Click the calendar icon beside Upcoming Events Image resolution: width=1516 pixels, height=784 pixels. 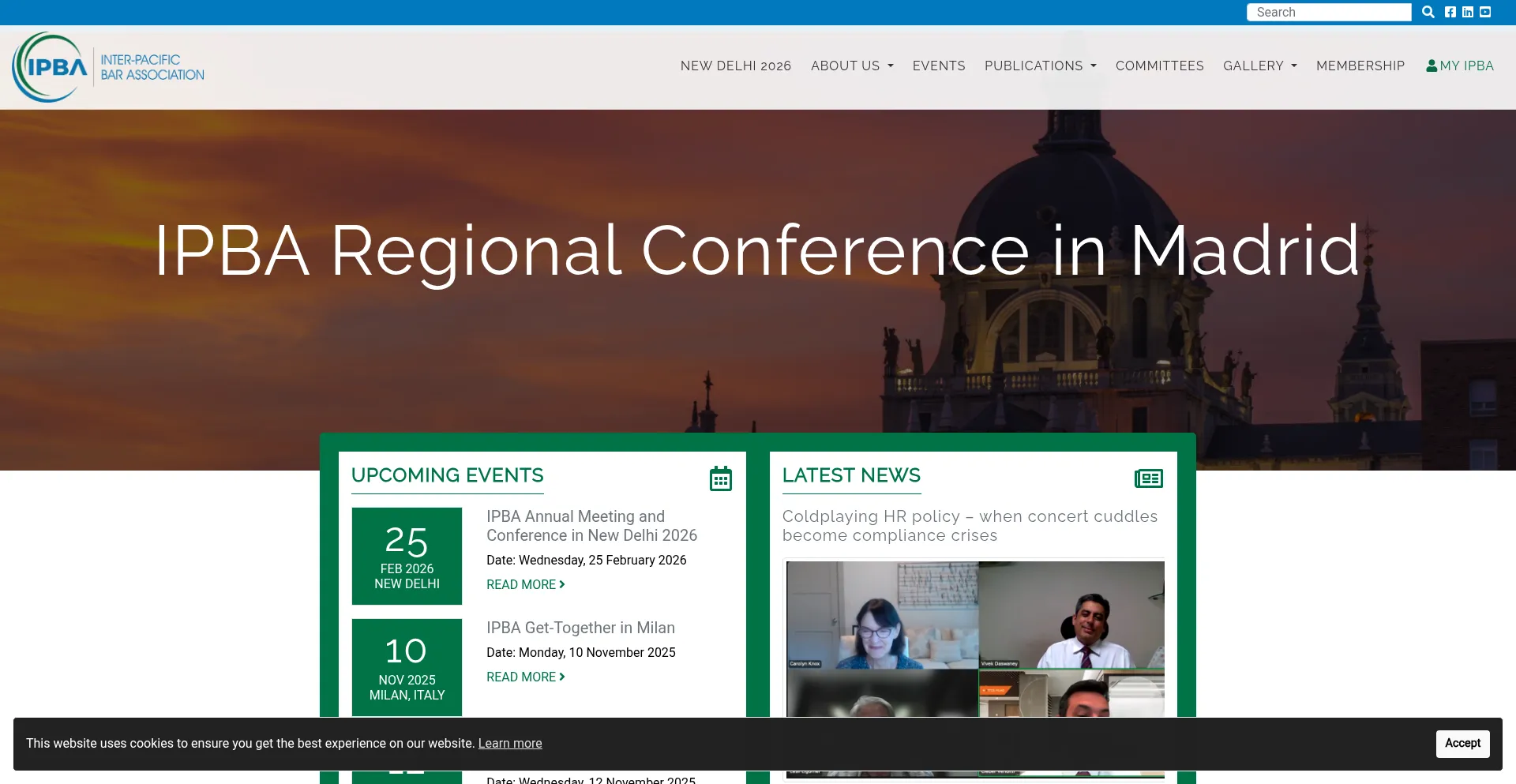(x=720, y=478)
